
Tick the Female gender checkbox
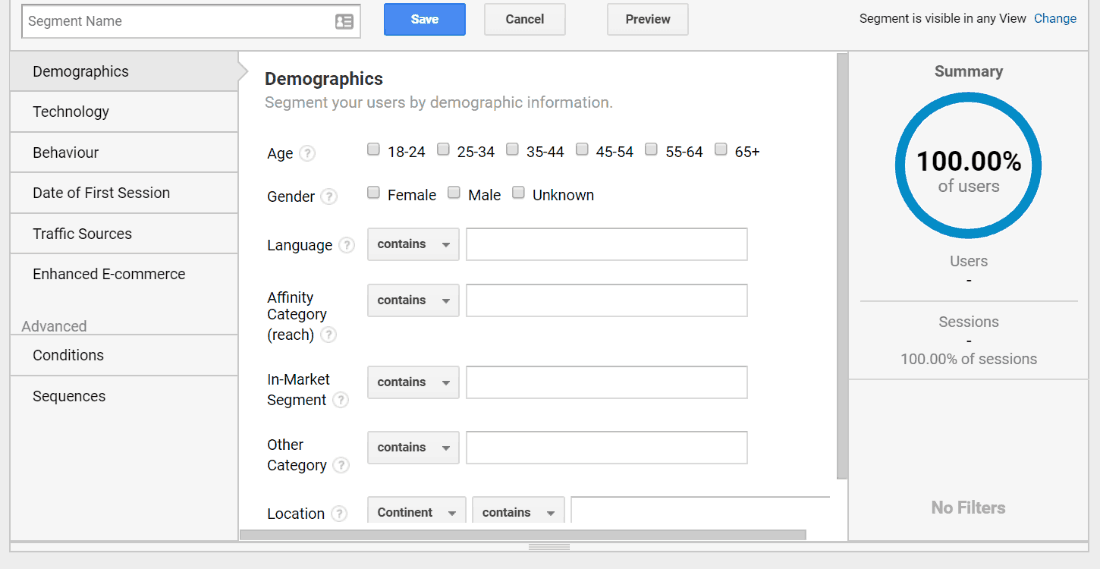pos(374,193)
